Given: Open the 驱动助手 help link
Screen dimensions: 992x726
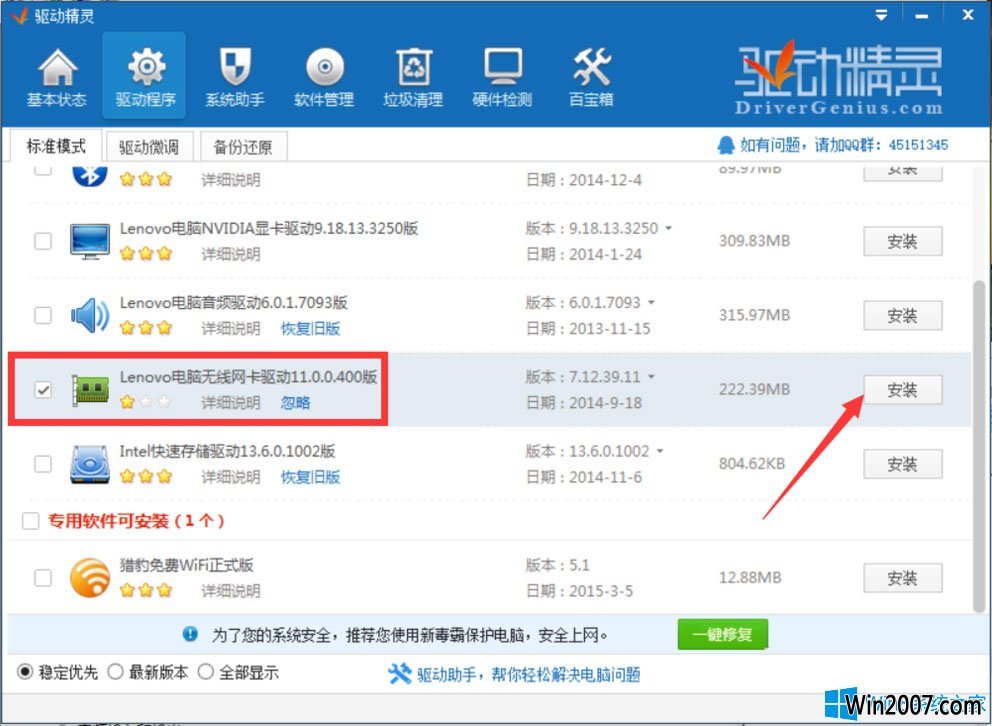Looking at the screenshot, I should click(528, 674).
